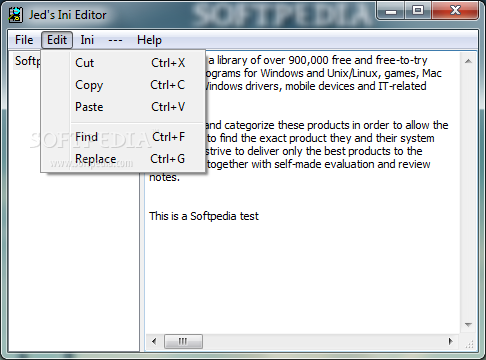The width and height of the screenshot is (486, 360).
Task: Open the File menu
Action: pos(24,40)
